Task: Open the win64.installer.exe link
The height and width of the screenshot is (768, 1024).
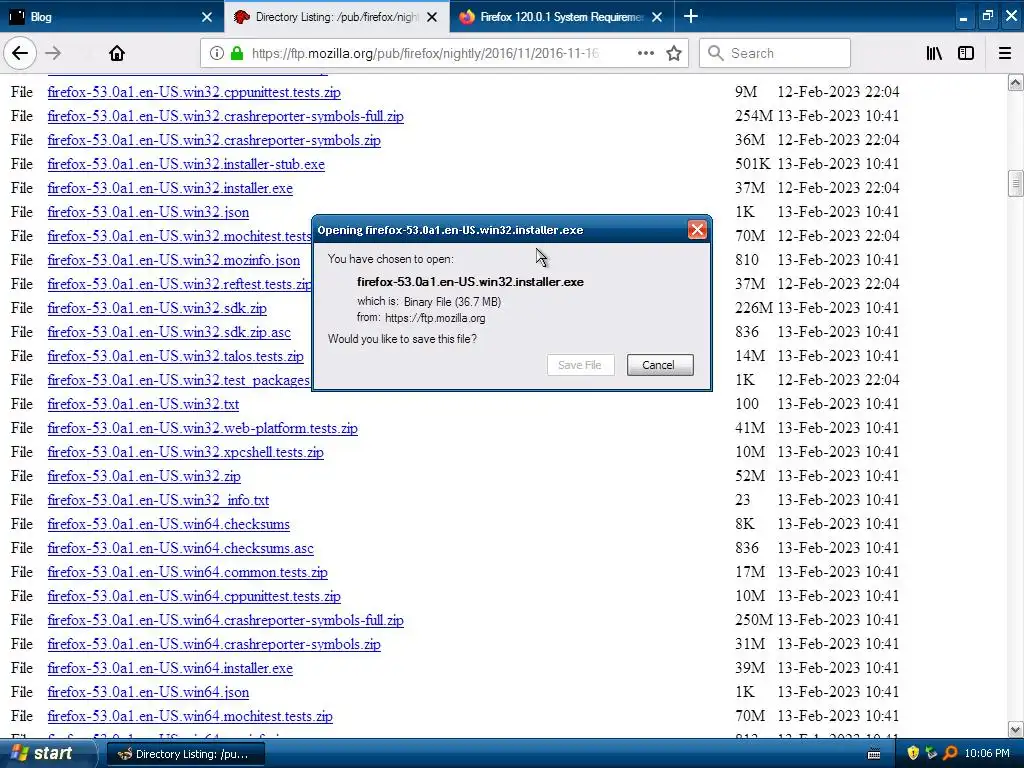Action: coord(170,669)
